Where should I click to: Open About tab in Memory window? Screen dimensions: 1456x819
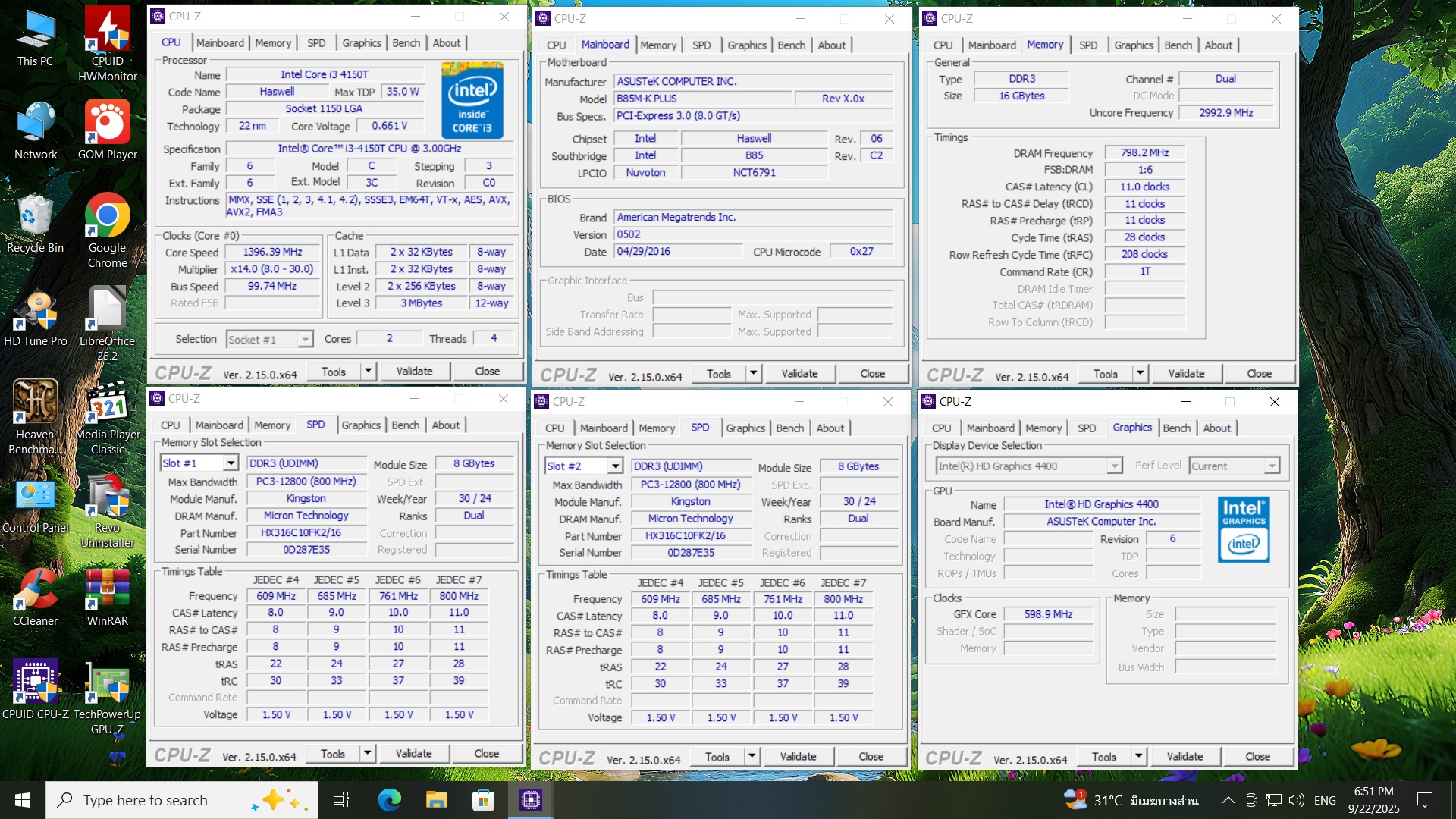pyautogui.click(x=1218, y=45)
